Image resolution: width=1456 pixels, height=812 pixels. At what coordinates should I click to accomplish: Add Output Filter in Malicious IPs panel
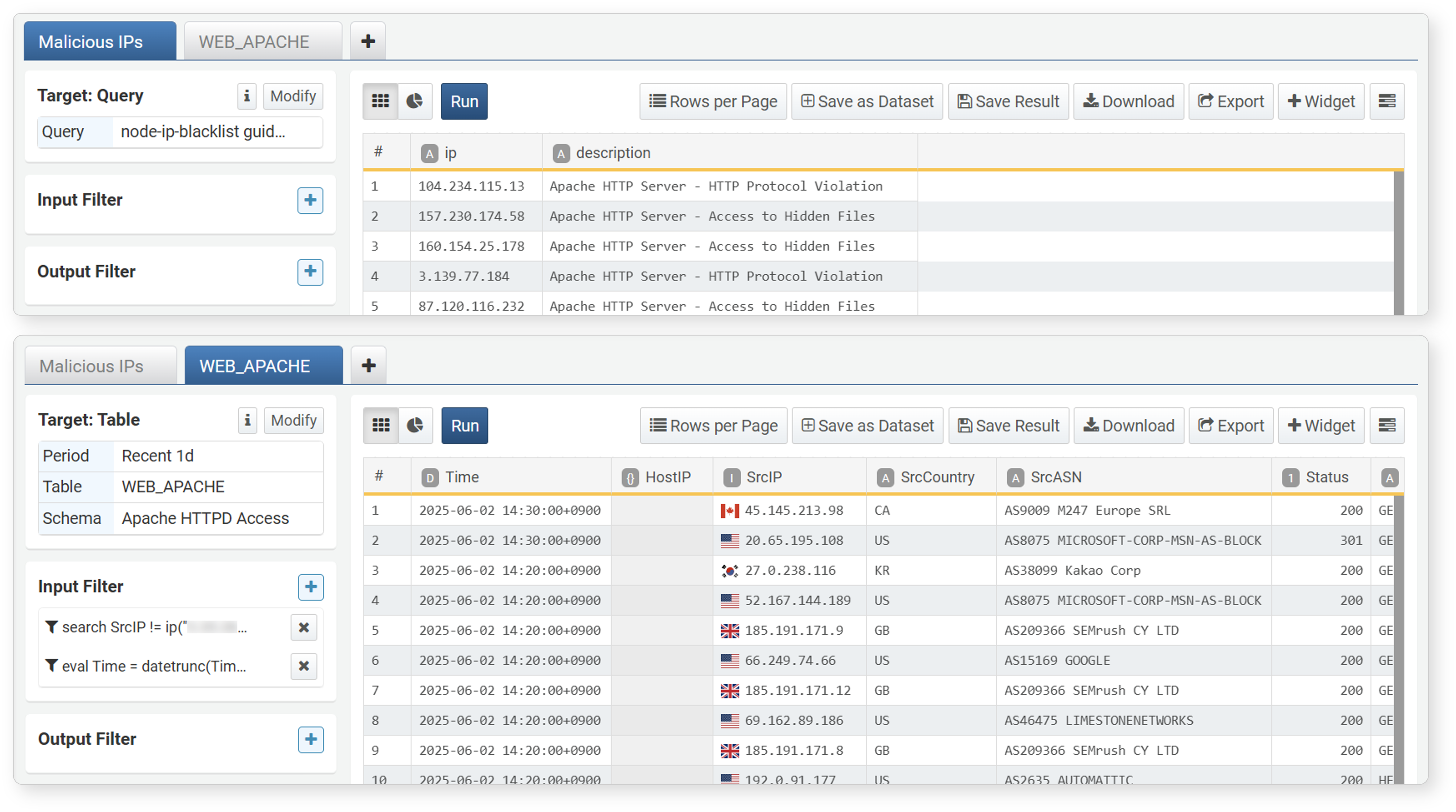(x=310, y=272)
